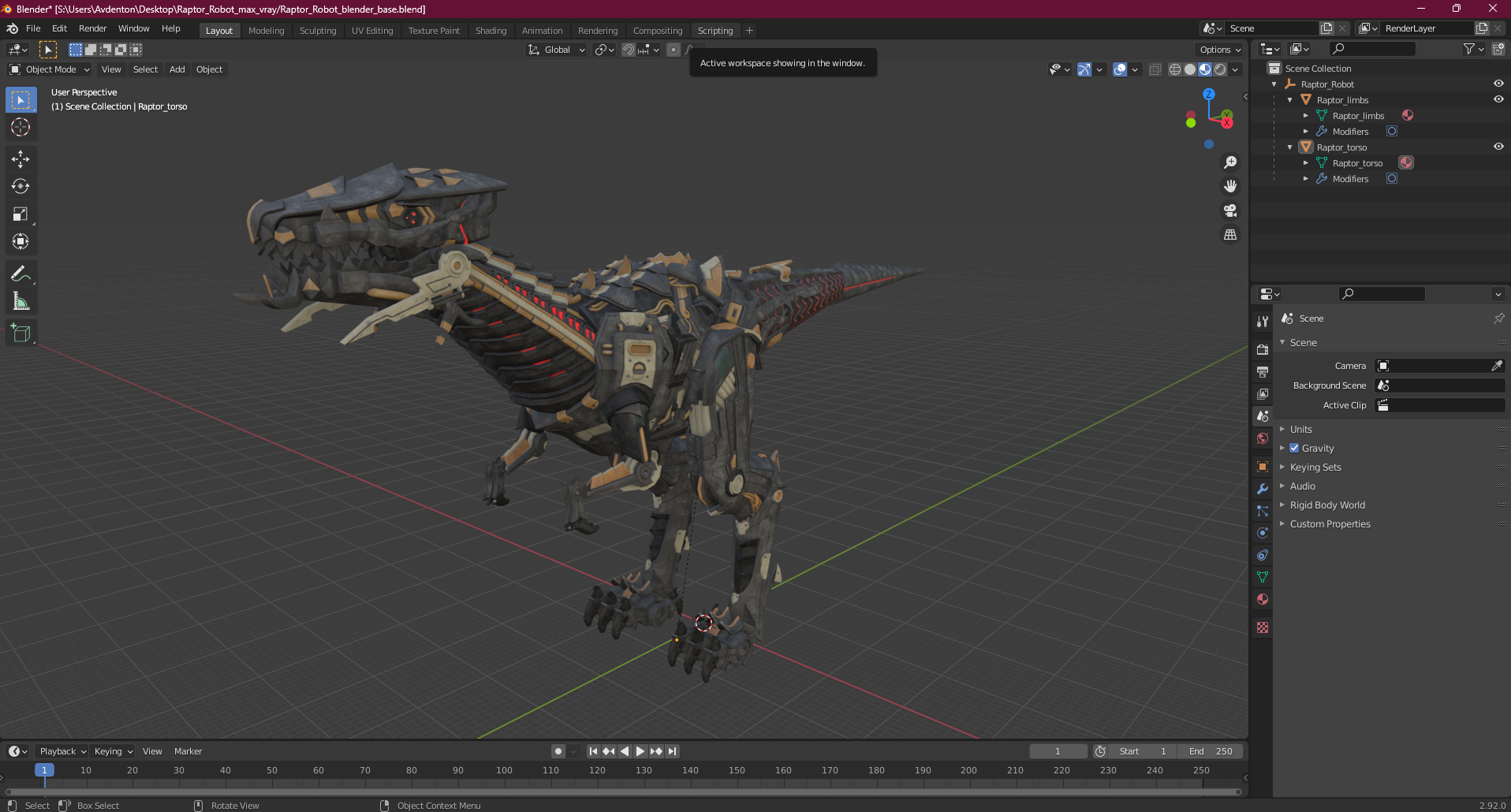Select the Annotate tool
1511x812 pixels.
click(x=21, y=274)
